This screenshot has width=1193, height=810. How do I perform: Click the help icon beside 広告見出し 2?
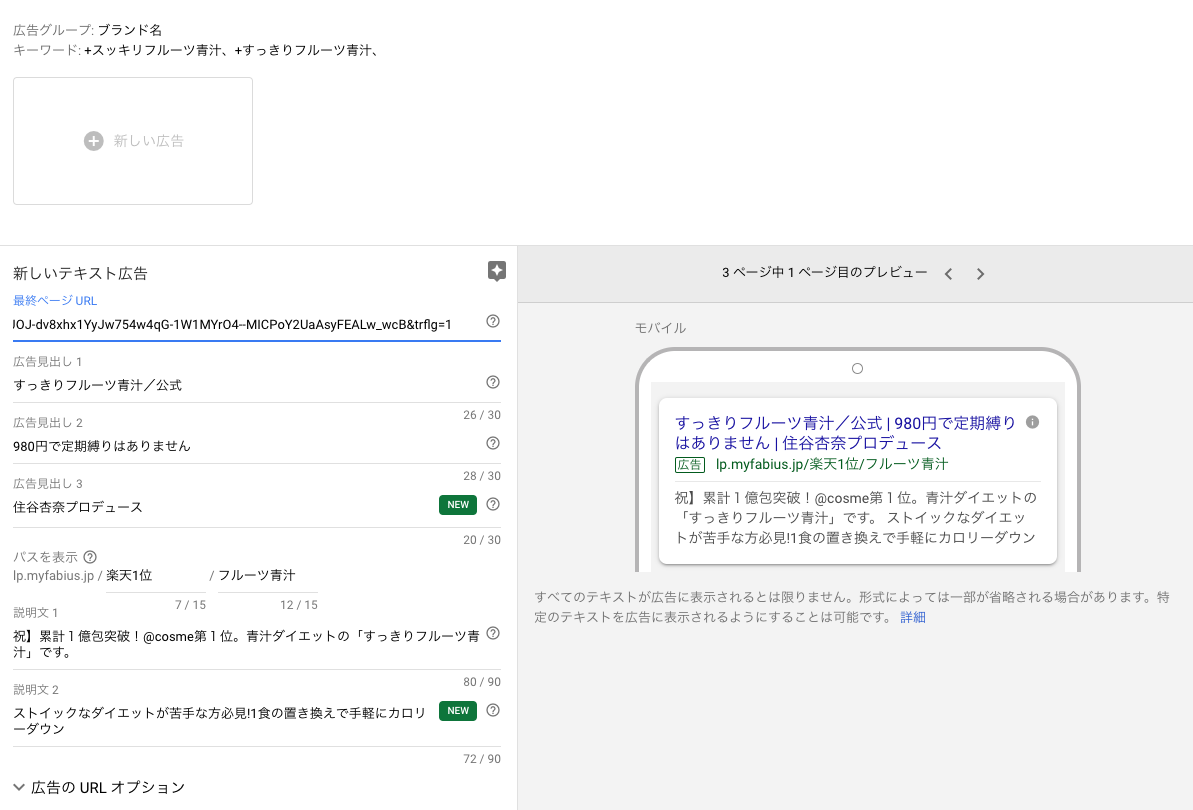(492, 442)
